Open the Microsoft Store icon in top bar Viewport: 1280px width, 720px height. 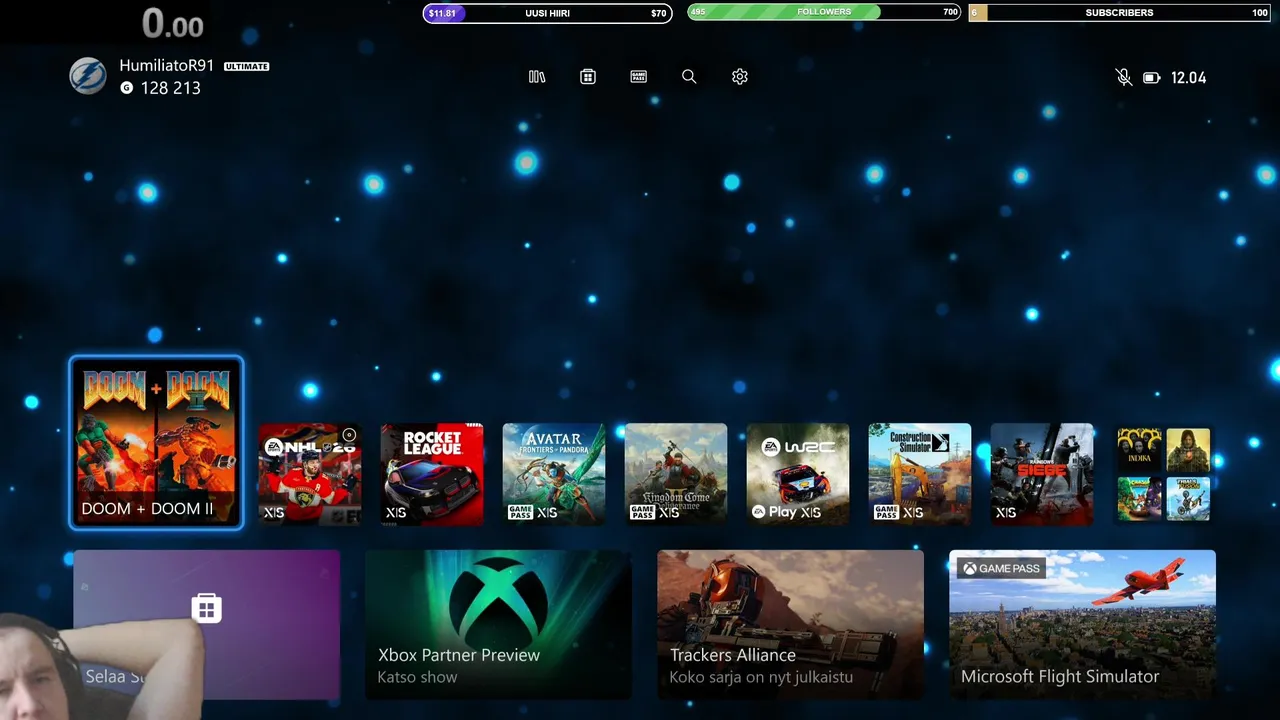588,77
